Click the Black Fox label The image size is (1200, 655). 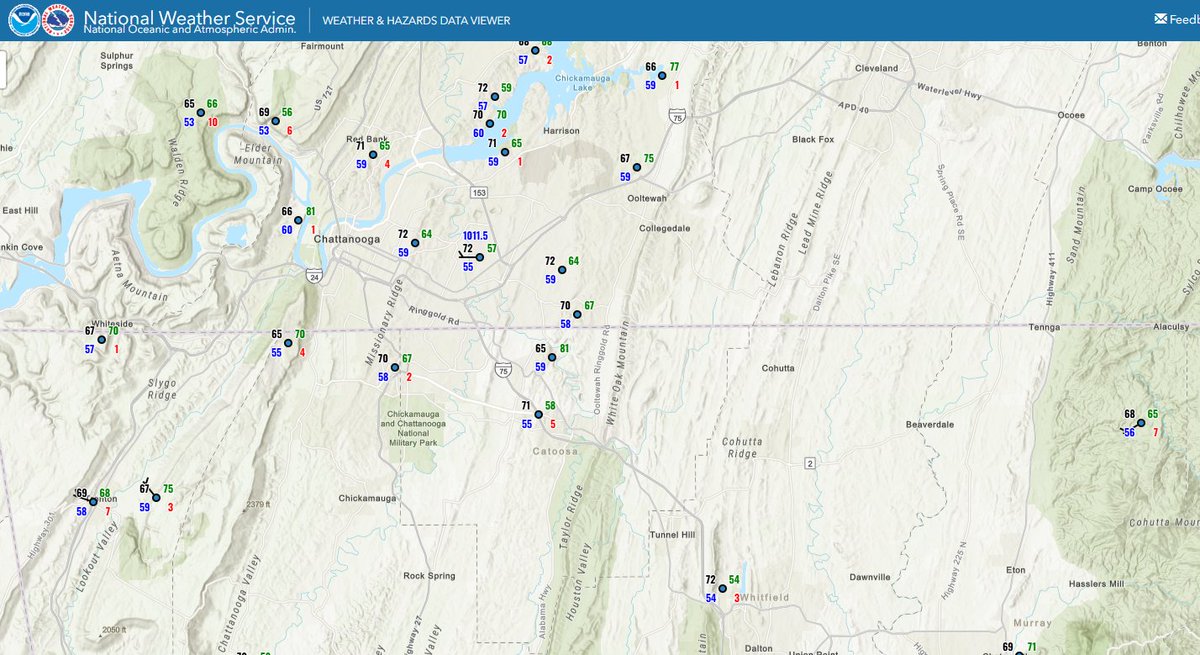(813, 139)
